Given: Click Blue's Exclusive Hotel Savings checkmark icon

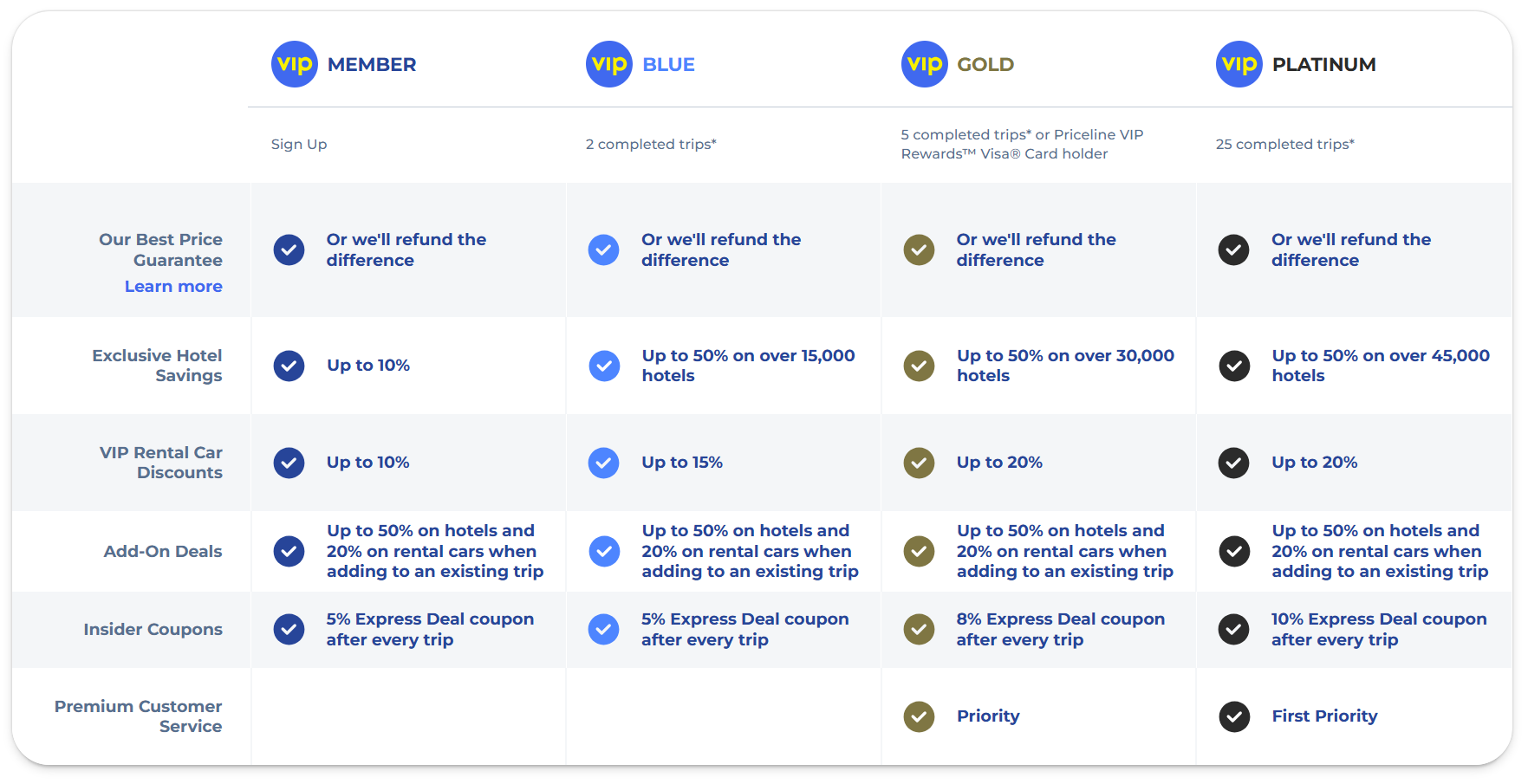Looking at the screenshot, I should (604, 366).
